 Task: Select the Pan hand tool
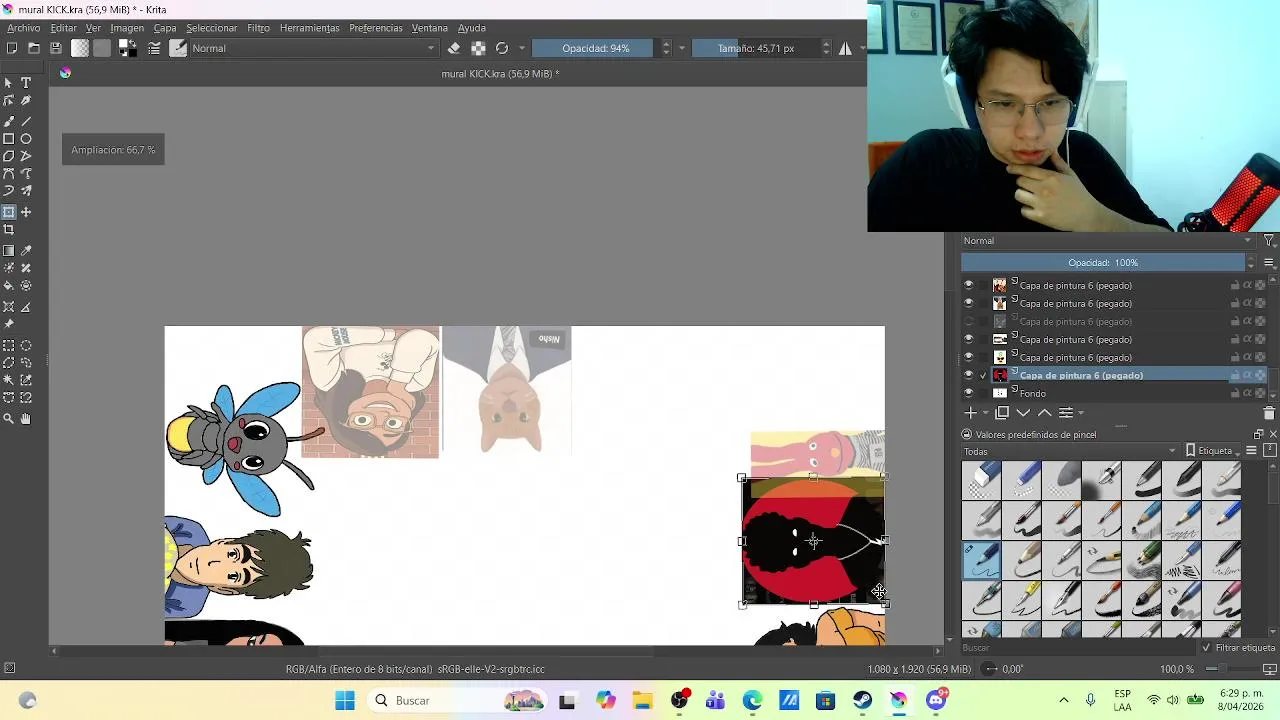tap(26, 419)
